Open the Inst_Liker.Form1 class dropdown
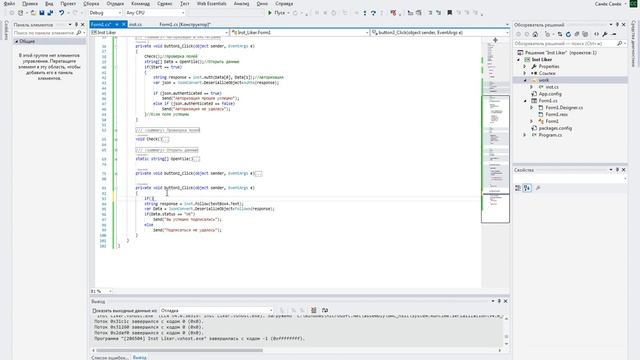Screen dimensions: 640x360 click(299, 33)
